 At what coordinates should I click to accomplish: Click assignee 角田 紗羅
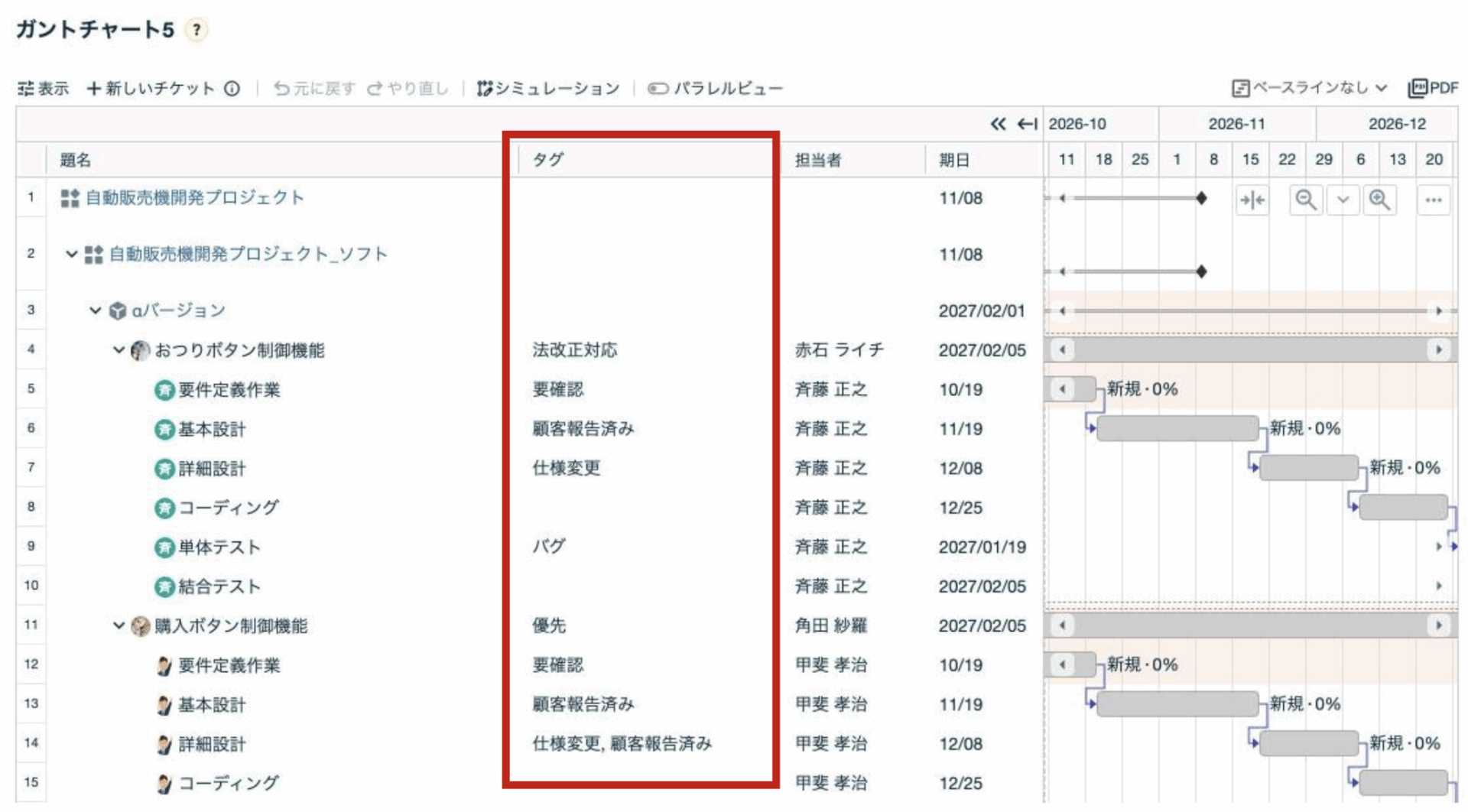click(x=831, y=625)
